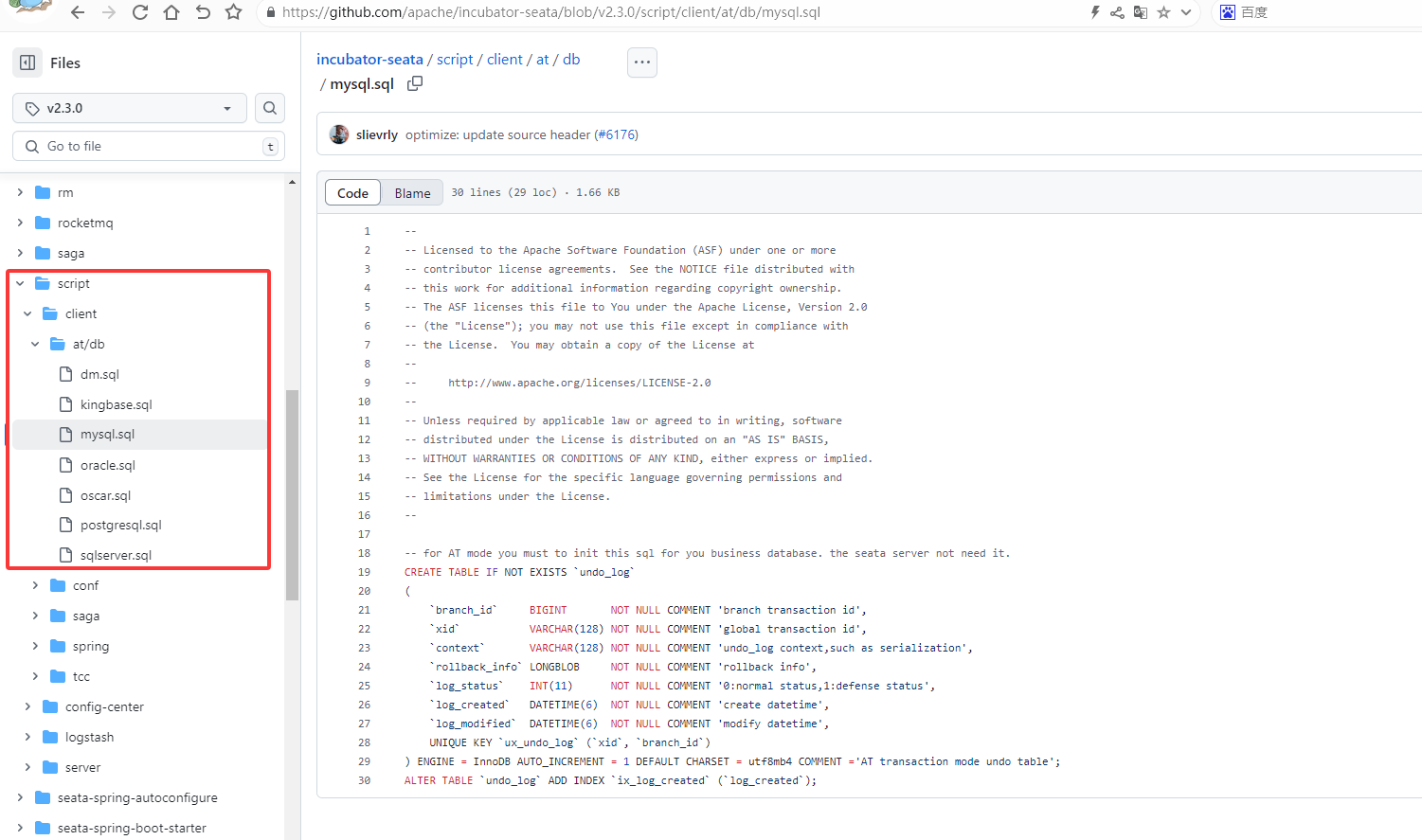Expand the conf folder
The height and width of the screenshot is (840, 1422).
(x=35, y=585)
